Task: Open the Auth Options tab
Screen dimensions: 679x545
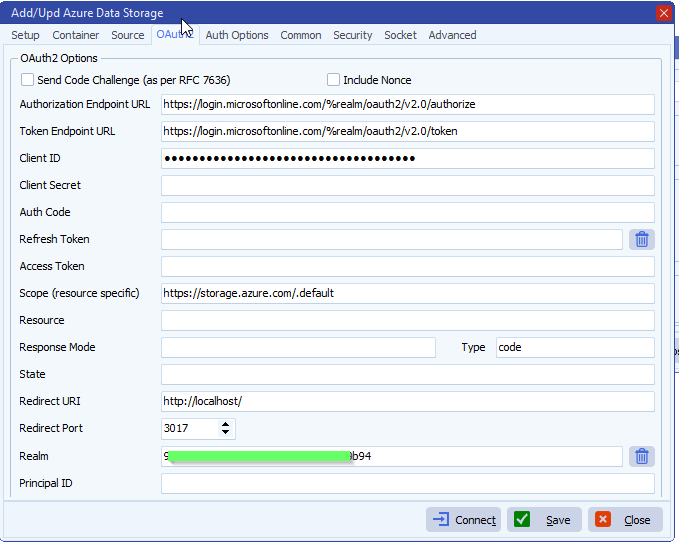Action: pos(237,35)
